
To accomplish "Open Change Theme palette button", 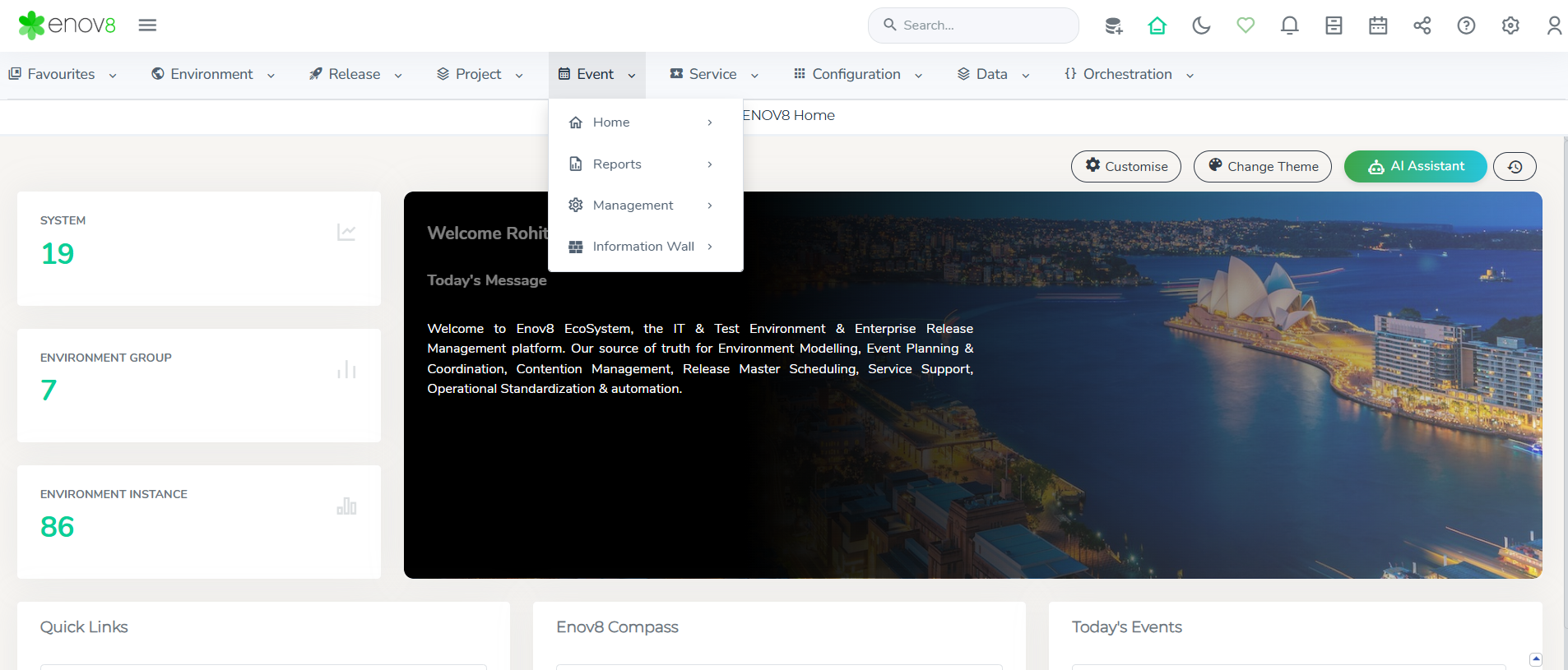I will (x=1262, y=166).
